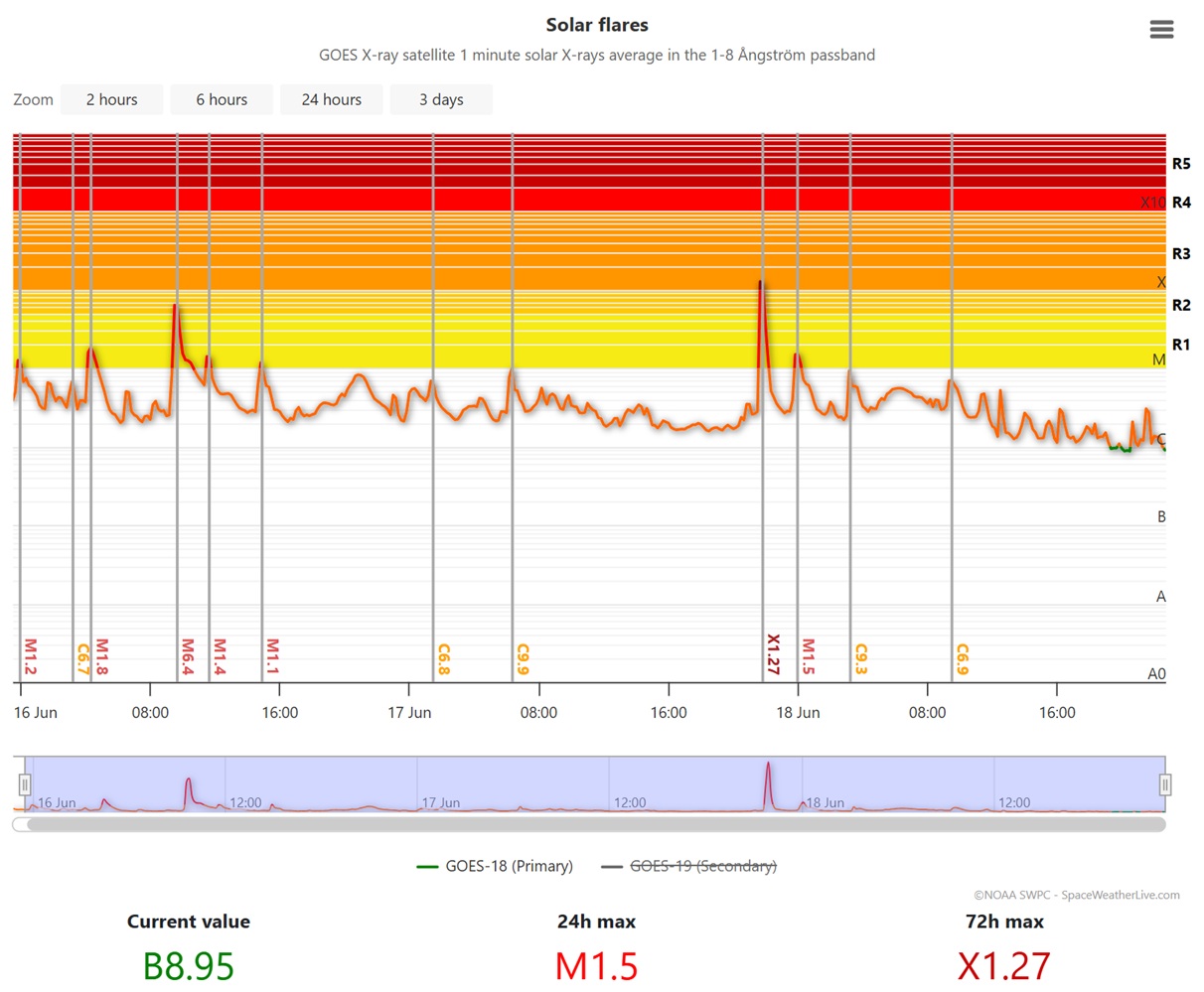
Task: Set zoom to 6 hours
Action: click(222, 99)
